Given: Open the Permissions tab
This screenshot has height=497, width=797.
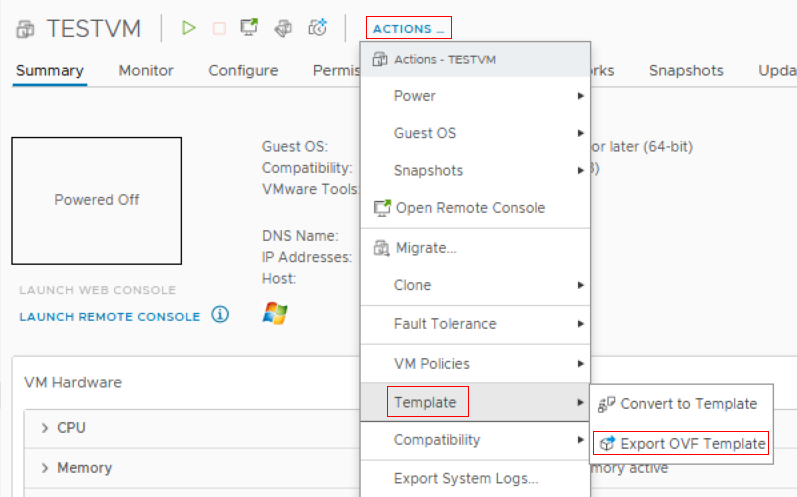Looking at the screenshot, I should coord(336,71).
